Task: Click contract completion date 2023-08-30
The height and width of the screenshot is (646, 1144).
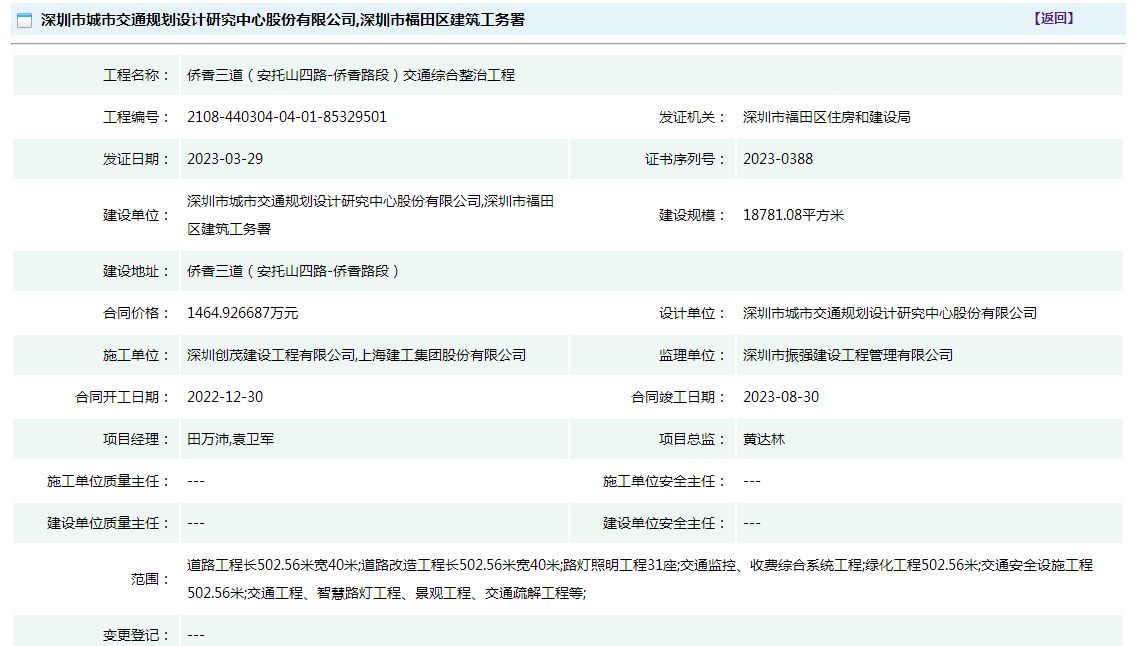Action: [781, 397]
